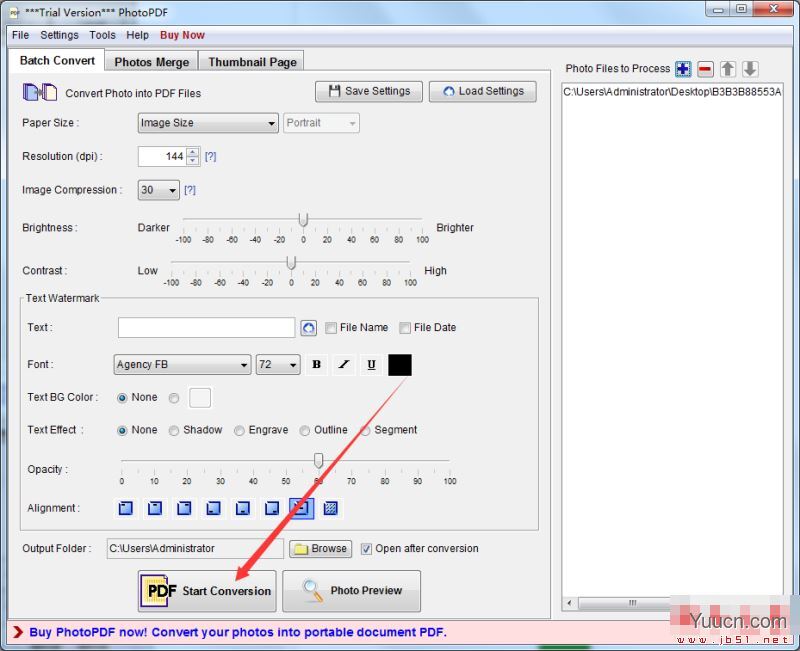This screenshot has height=651, width=800.
Task: Click the Convert Photo into PDF icon
Action: pyautogui.click(x=40, y=92)
